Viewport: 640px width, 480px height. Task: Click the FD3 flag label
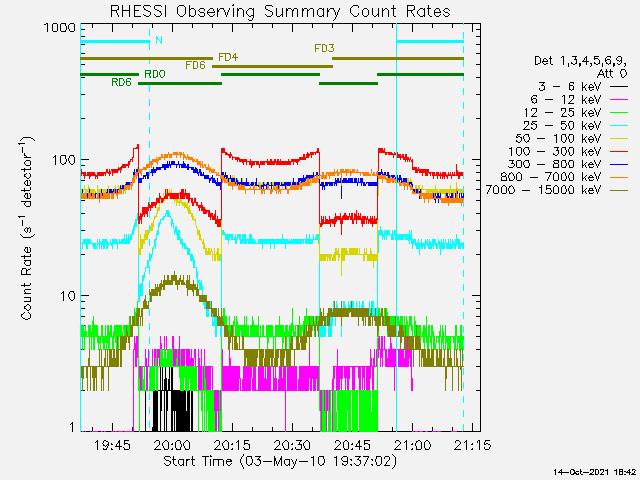pos(323,48)
